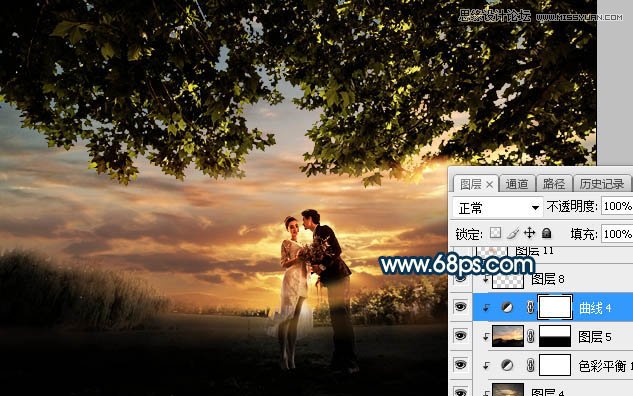
Task: Switch to the 路径 (Paths) tab
Action: 553,184
